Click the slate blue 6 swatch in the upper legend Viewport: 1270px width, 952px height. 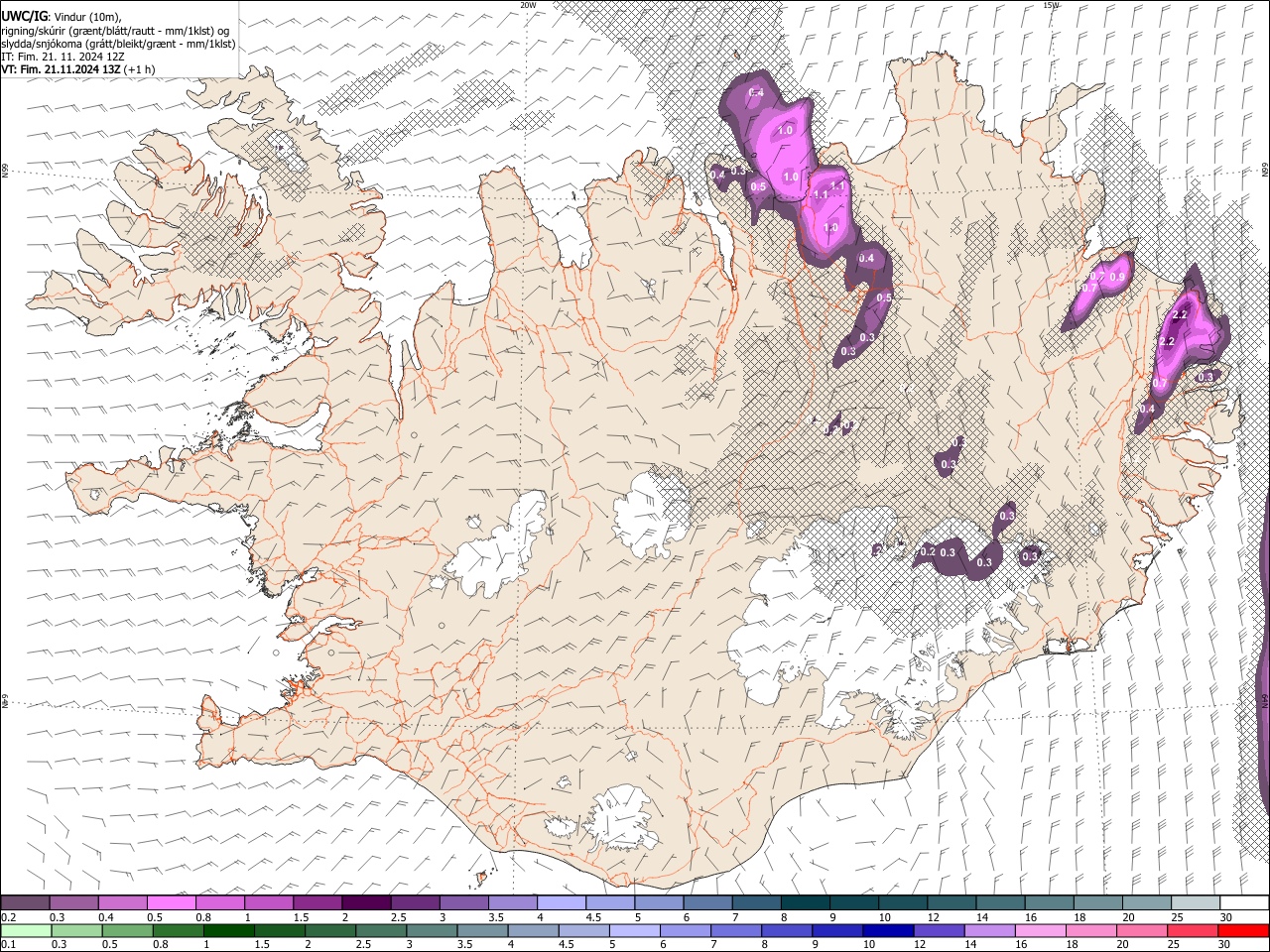click(707, 903)
